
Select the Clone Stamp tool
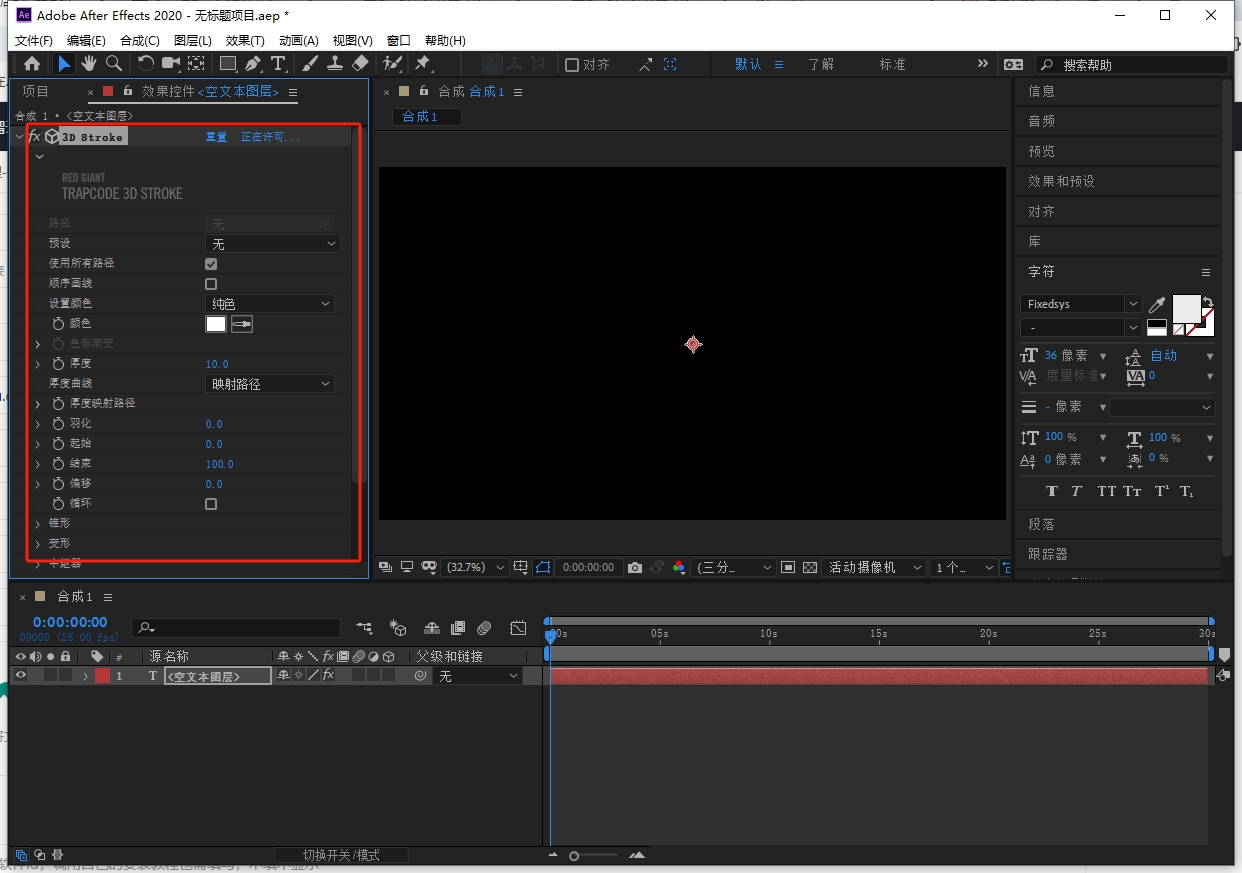coord(335,64)
